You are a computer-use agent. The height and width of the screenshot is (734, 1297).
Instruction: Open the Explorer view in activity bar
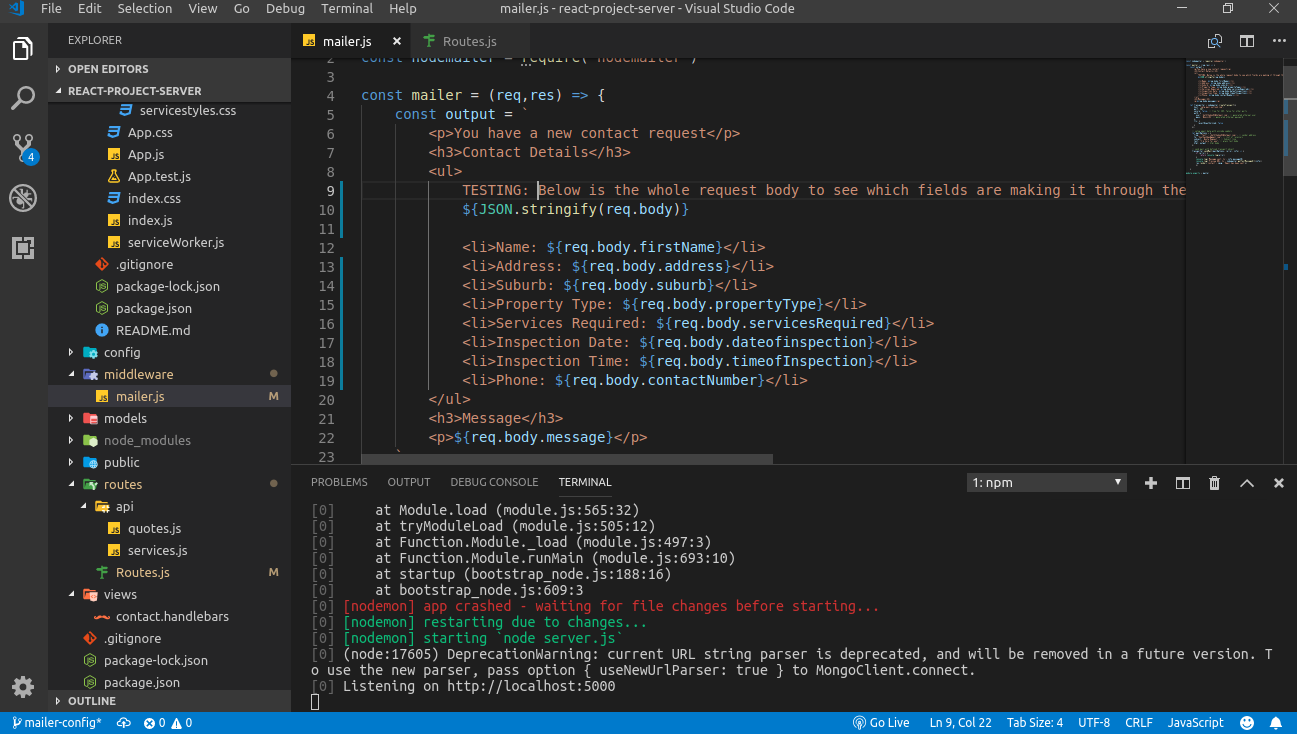(x=23, y=48)
